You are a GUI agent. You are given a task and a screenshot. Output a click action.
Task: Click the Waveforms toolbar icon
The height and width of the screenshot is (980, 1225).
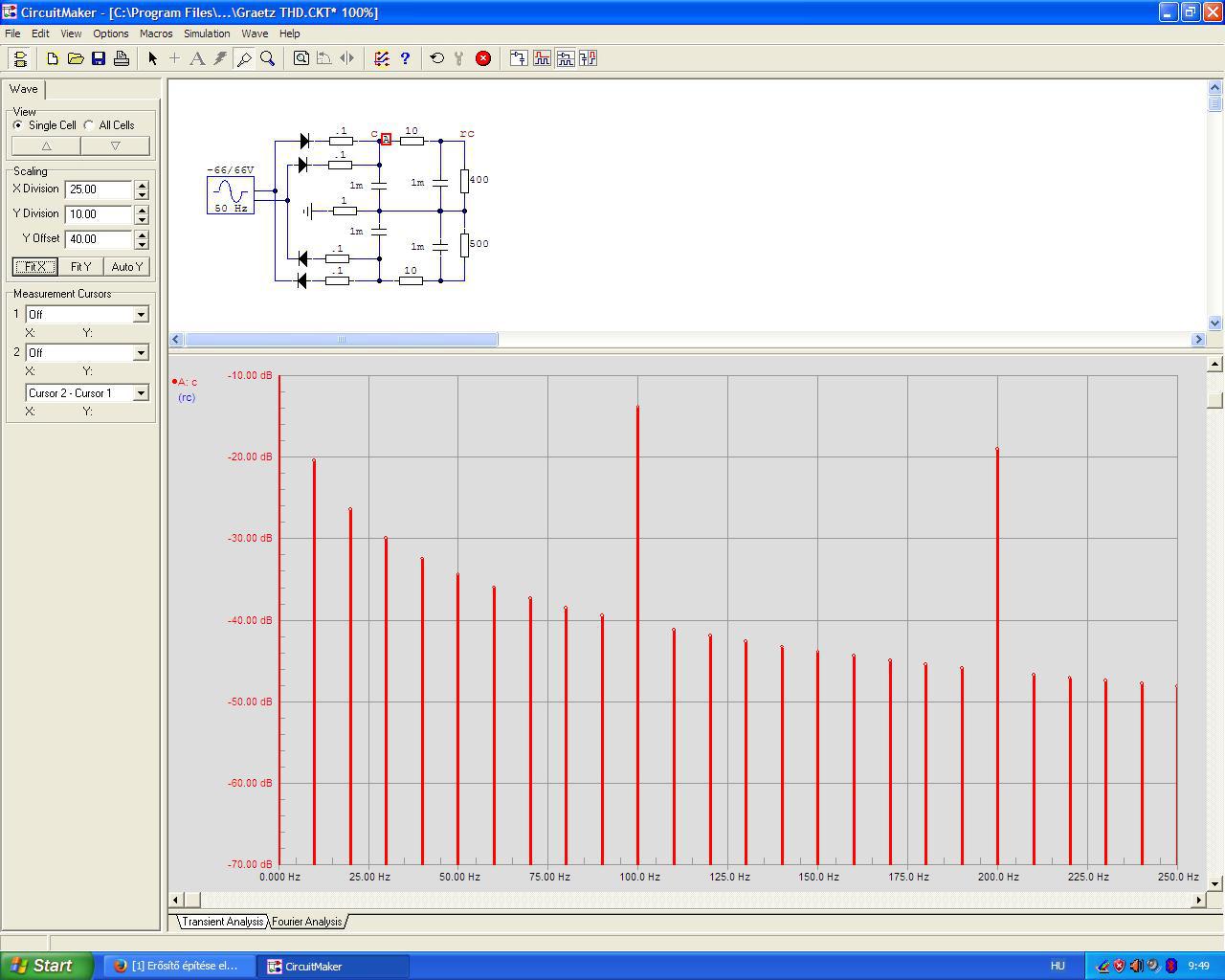(543, 58)
